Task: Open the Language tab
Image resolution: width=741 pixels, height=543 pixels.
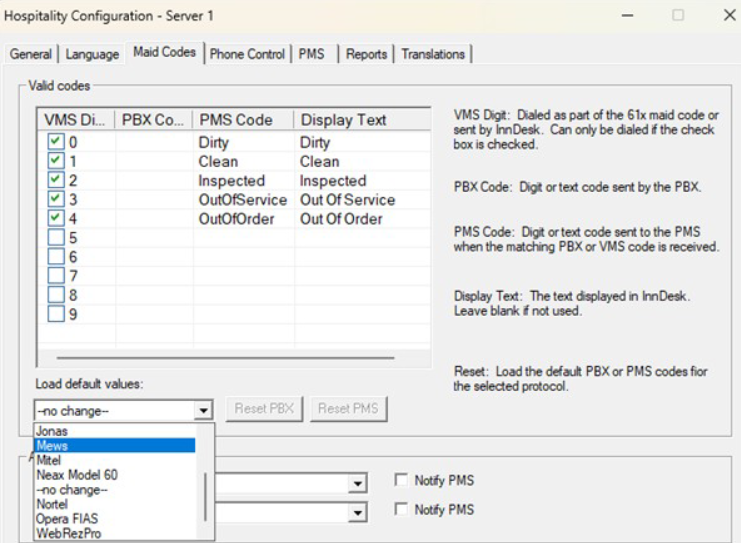Action: (x=93, y=54)
